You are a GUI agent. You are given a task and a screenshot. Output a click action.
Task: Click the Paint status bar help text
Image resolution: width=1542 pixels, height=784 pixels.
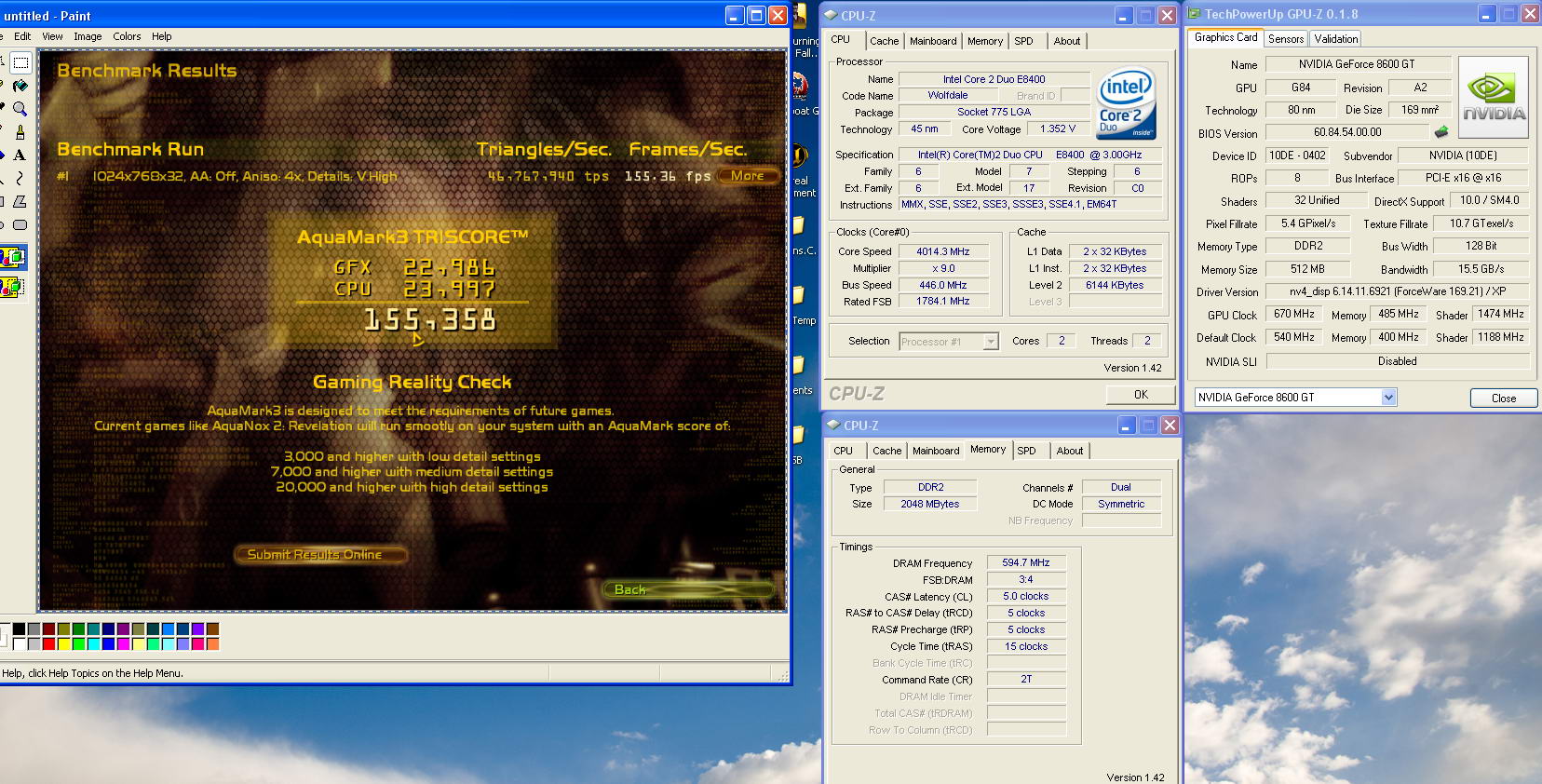click(92, 673)
